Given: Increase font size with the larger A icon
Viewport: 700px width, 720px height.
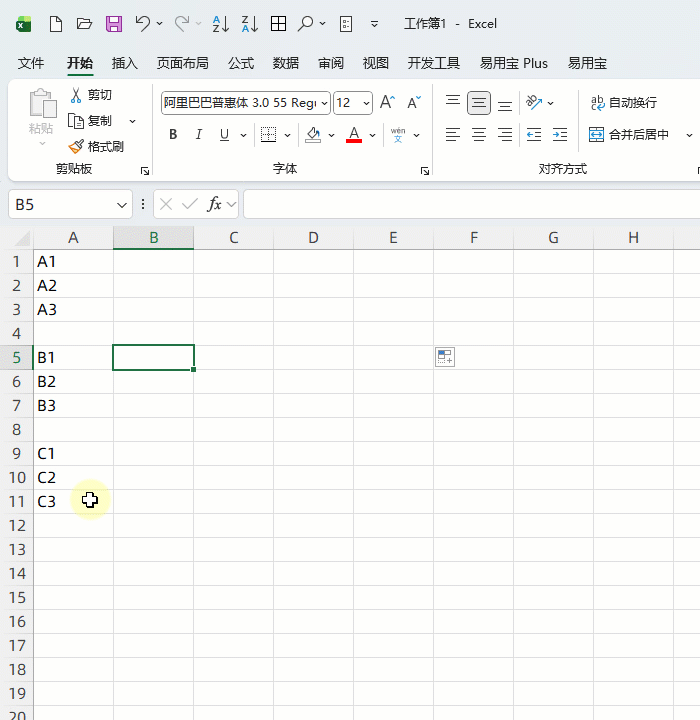Looking at the screenshot, I should (387, 103).
